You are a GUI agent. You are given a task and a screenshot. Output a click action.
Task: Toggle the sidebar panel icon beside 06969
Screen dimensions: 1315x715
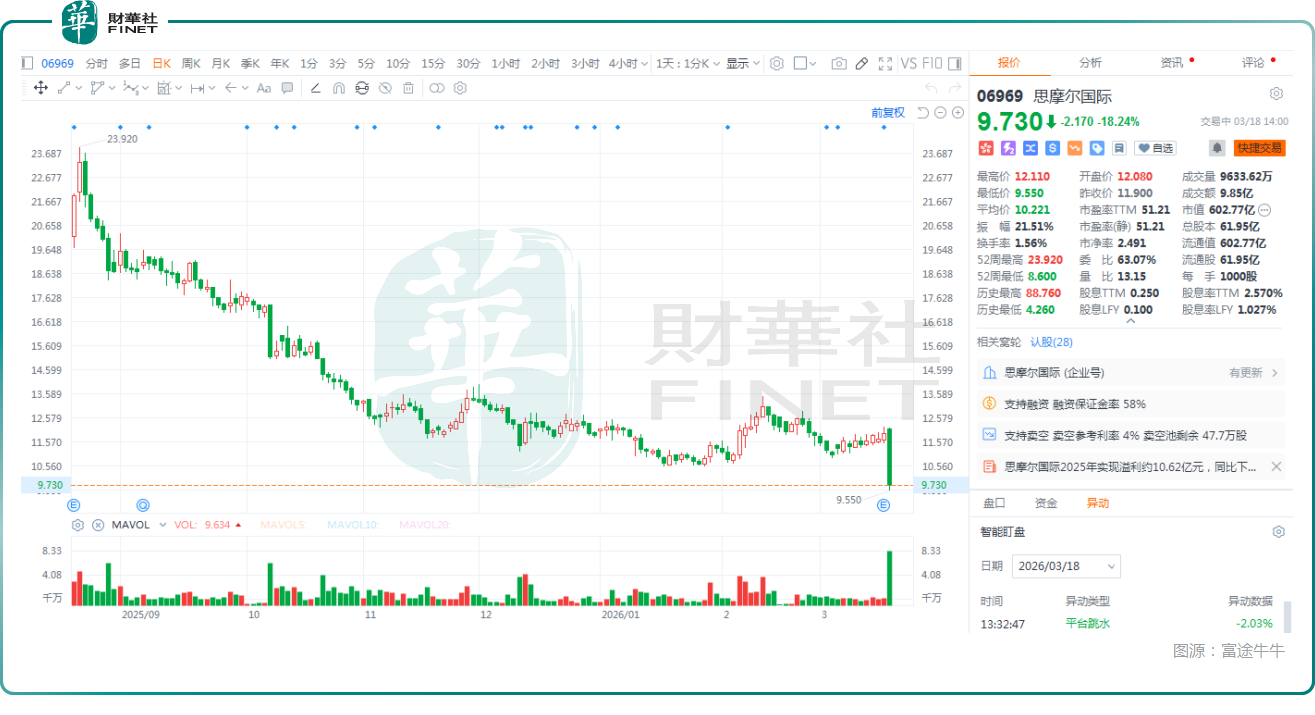(x=28, y=63)
